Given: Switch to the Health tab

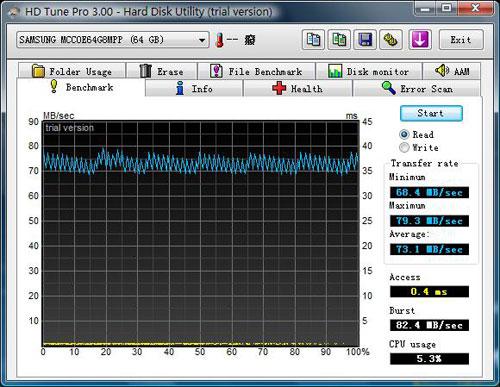Looking at the screenshot, I should (x=297, y=89).
